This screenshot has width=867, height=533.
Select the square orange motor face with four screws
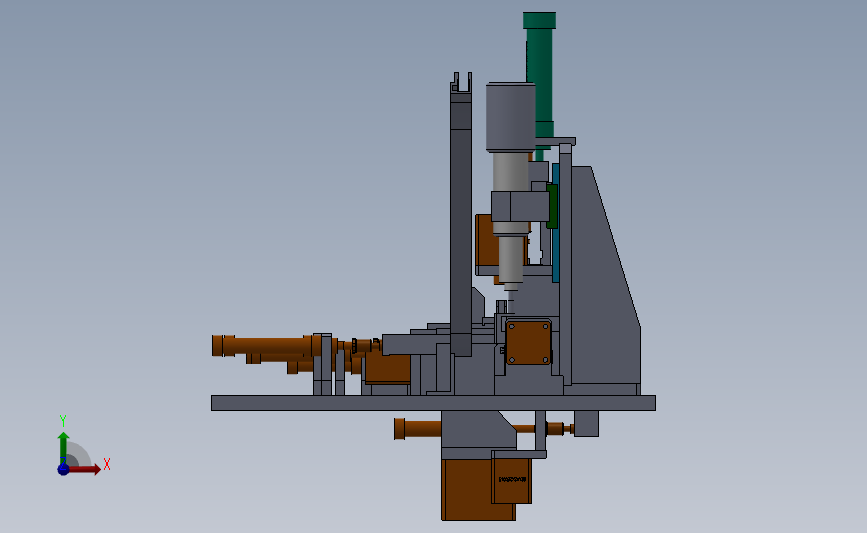pyautogui.click(x=529, y=342)
